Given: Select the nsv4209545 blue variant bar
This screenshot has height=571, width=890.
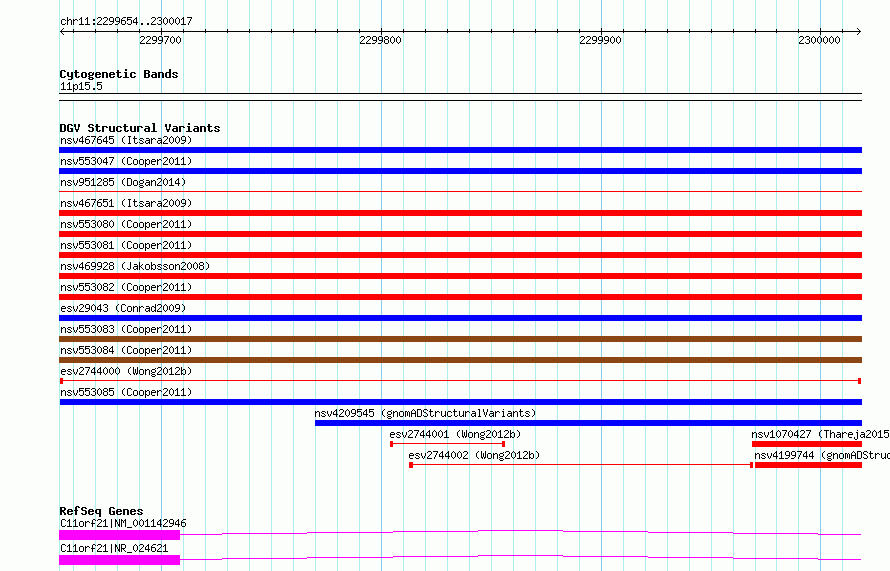Looking at the screenshot, I should point(588,423).
